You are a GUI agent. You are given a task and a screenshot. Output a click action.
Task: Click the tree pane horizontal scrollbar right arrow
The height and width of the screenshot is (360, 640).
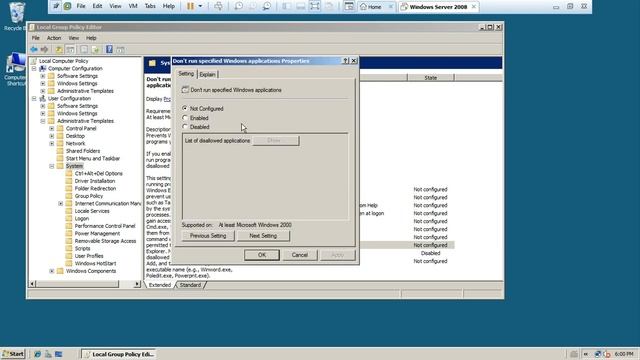pos(138,284)
